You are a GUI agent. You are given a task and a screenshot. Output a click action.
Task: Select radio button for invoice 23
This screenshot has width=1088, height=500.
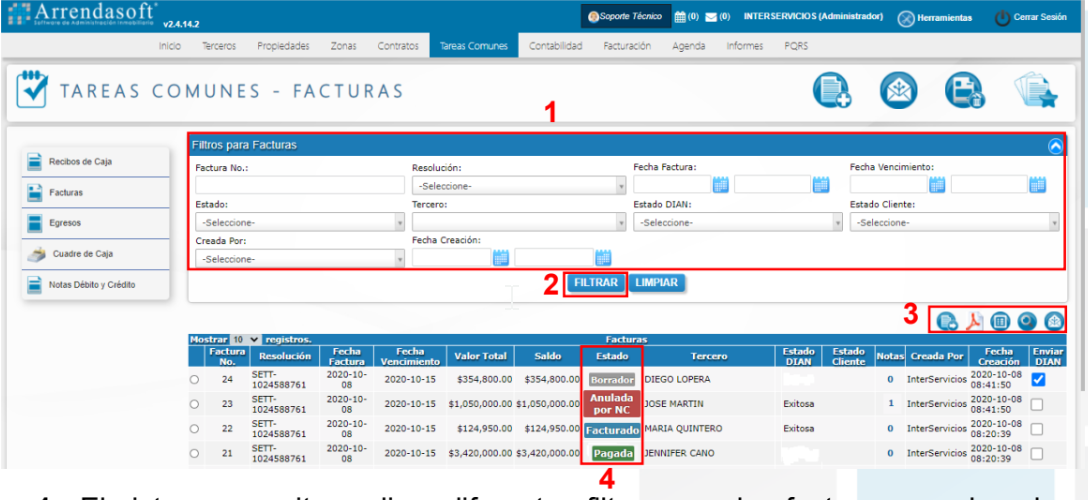(194, 404)
